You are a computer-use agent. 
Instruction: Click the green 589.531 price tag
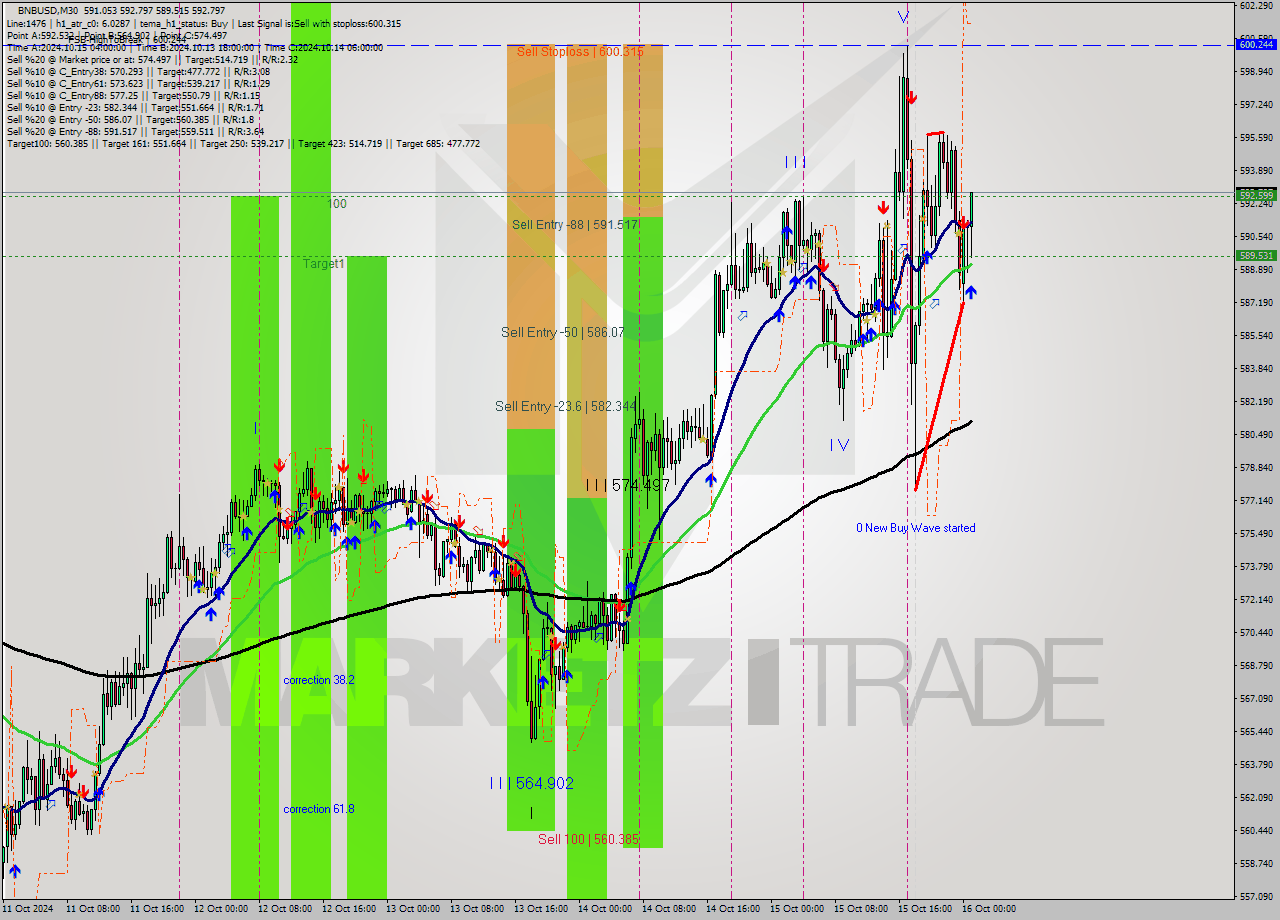(x=1256, y=256)
